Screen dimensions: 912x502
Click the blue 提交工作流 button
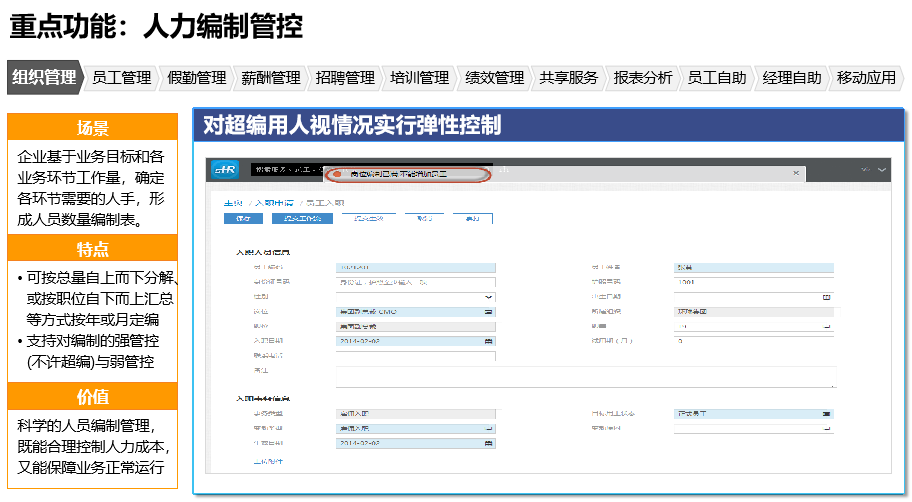coord(302,219)
